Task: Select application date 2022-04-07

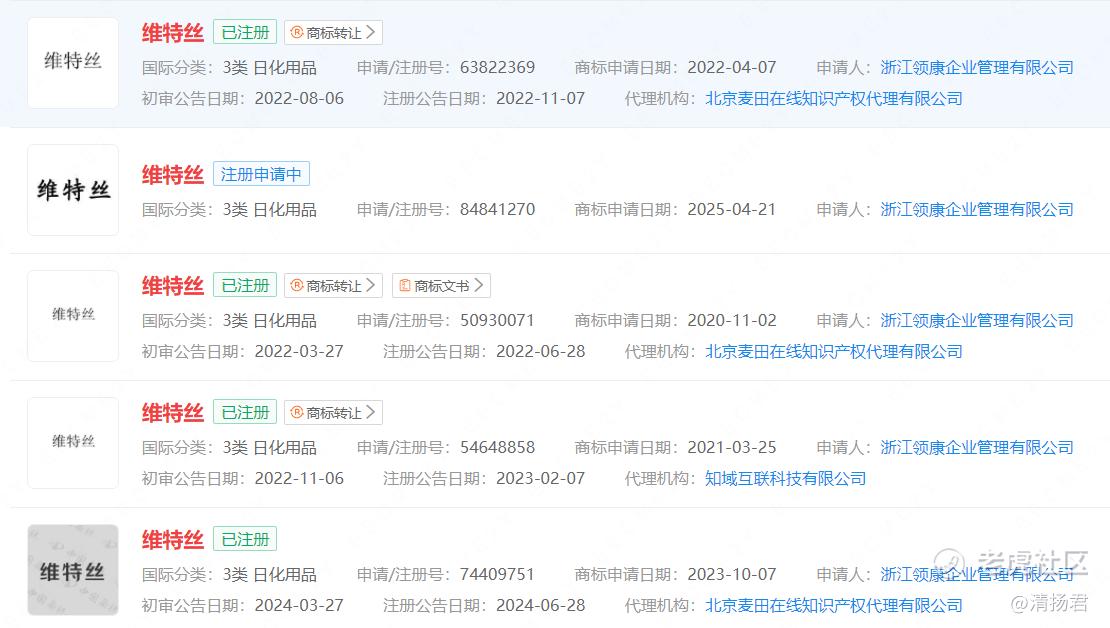Action: click(x=732, y=68)
